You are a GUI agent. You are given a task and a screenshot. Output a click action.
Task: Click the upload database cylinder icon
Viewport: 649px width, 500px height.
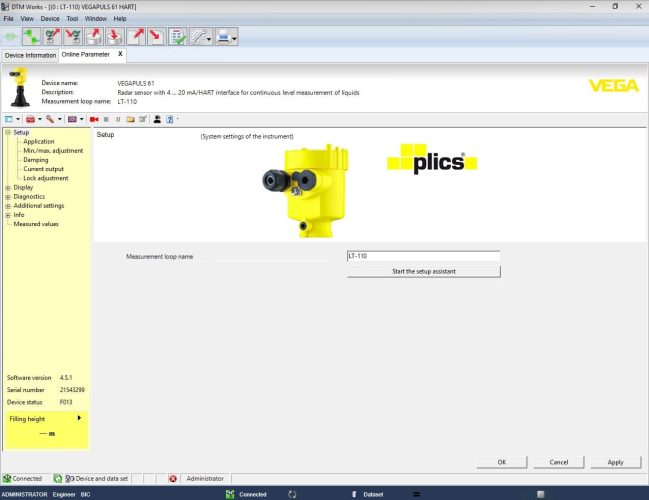pyautogui.click(x=94, y=37)
